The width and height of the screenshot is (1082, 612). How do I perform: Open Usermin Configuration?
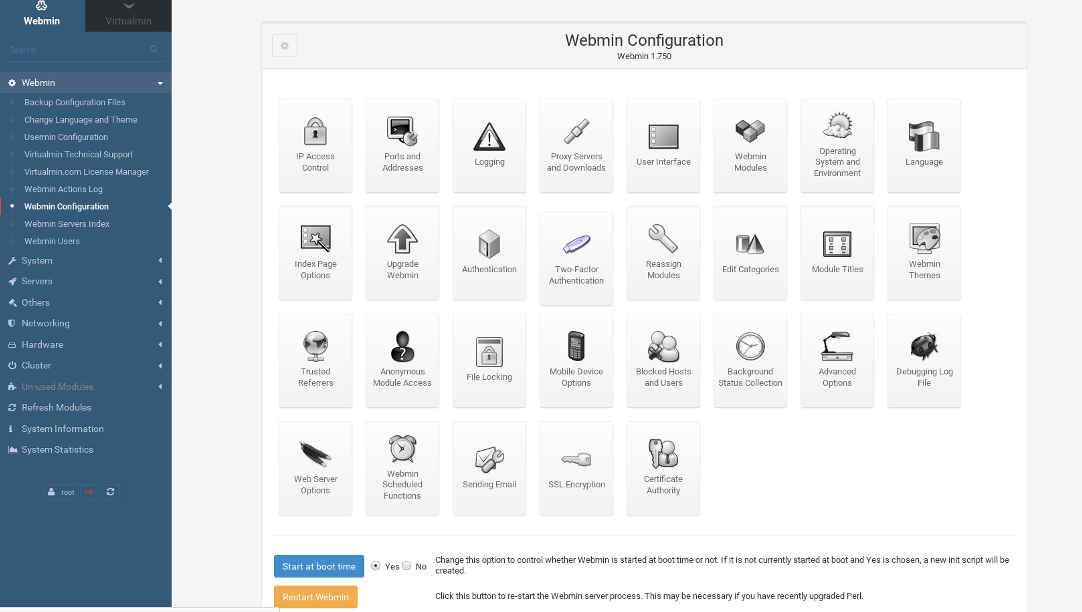(66, 137)
